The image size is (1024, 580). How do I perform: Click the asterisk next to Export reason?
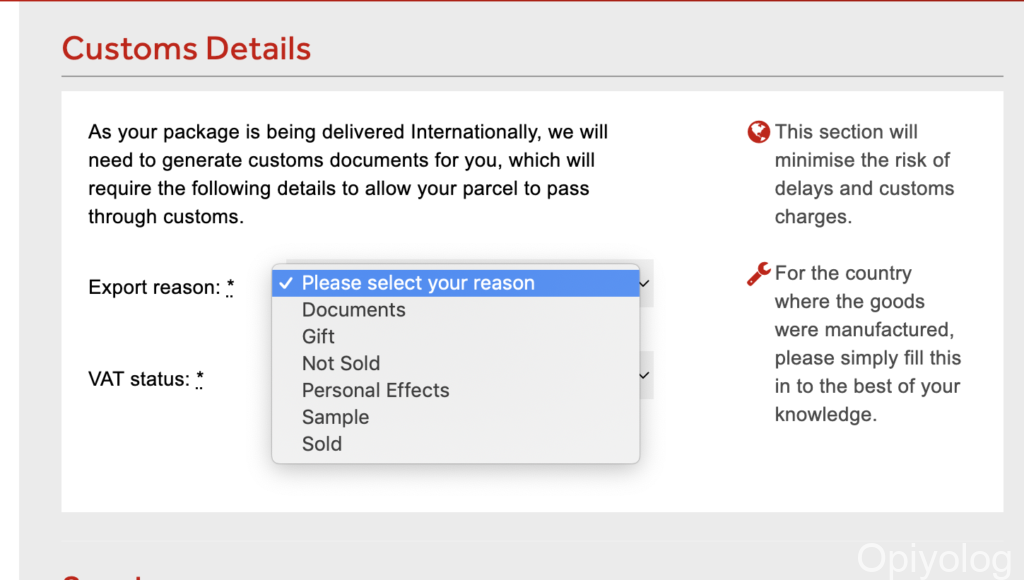[x=230, y=288]
